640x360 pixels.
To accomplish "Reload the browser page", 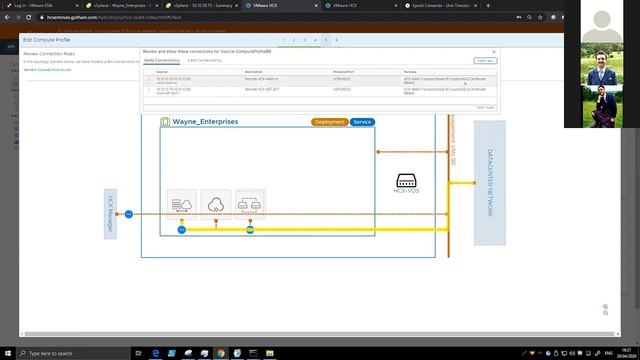I will tap(29, 17).
